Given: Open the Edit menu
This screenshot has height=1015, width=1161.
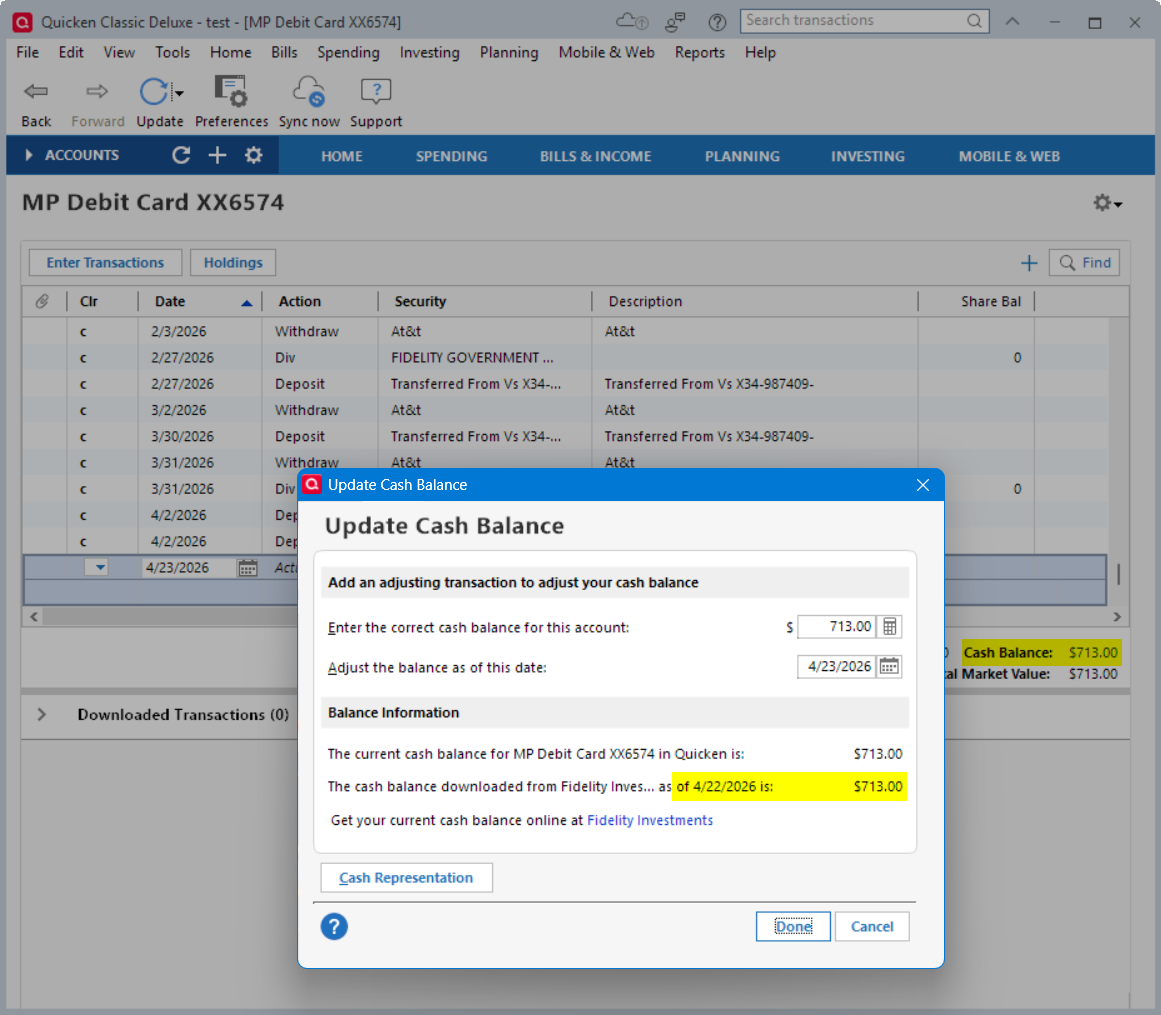Looking at the screenshot, I should pyautogui.click(x=71, y=53).
